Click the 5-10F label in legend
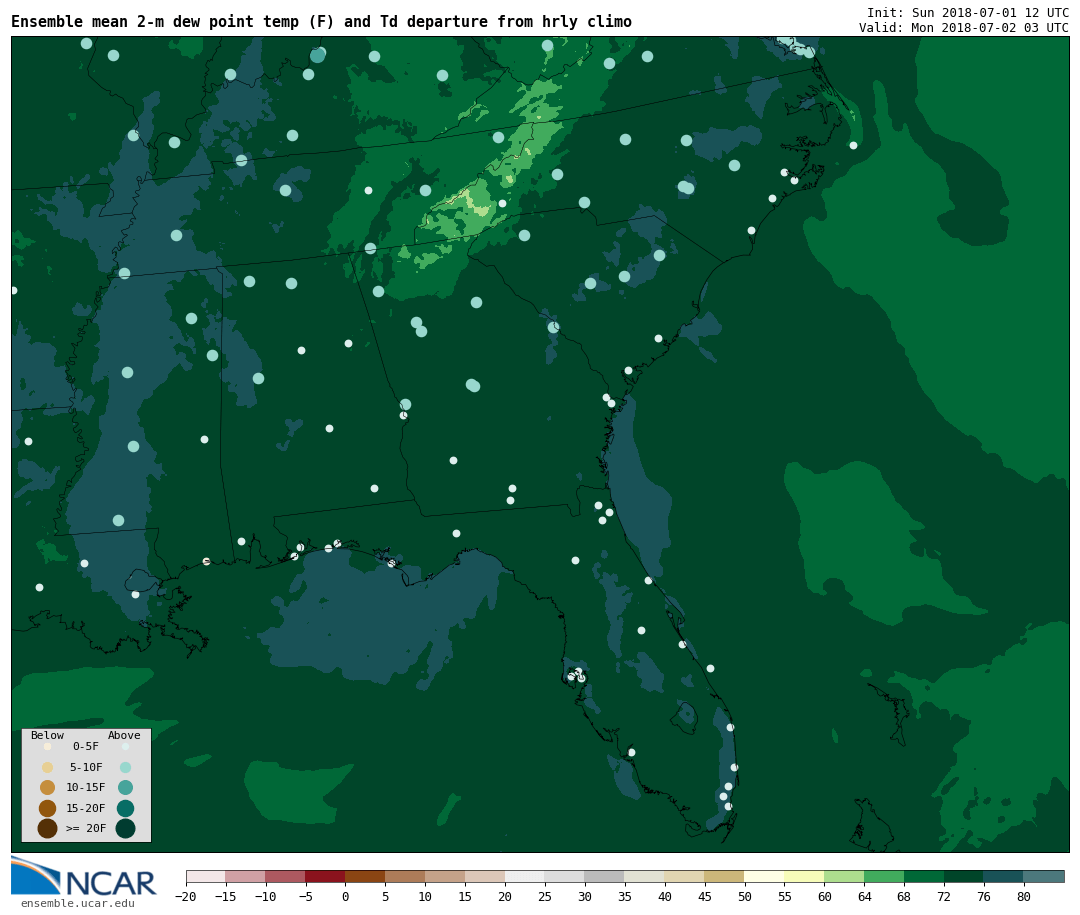 pyautogui.click(x=86, y=767)
